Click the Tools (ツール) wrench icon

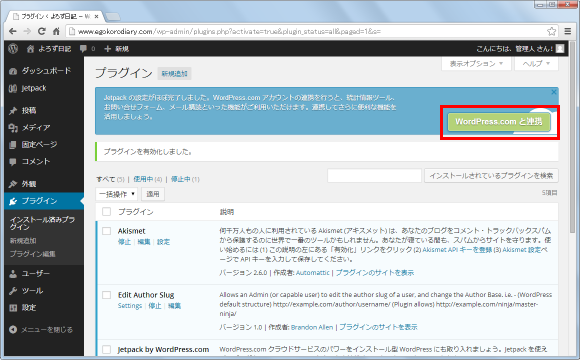click(x=13, y=291)
